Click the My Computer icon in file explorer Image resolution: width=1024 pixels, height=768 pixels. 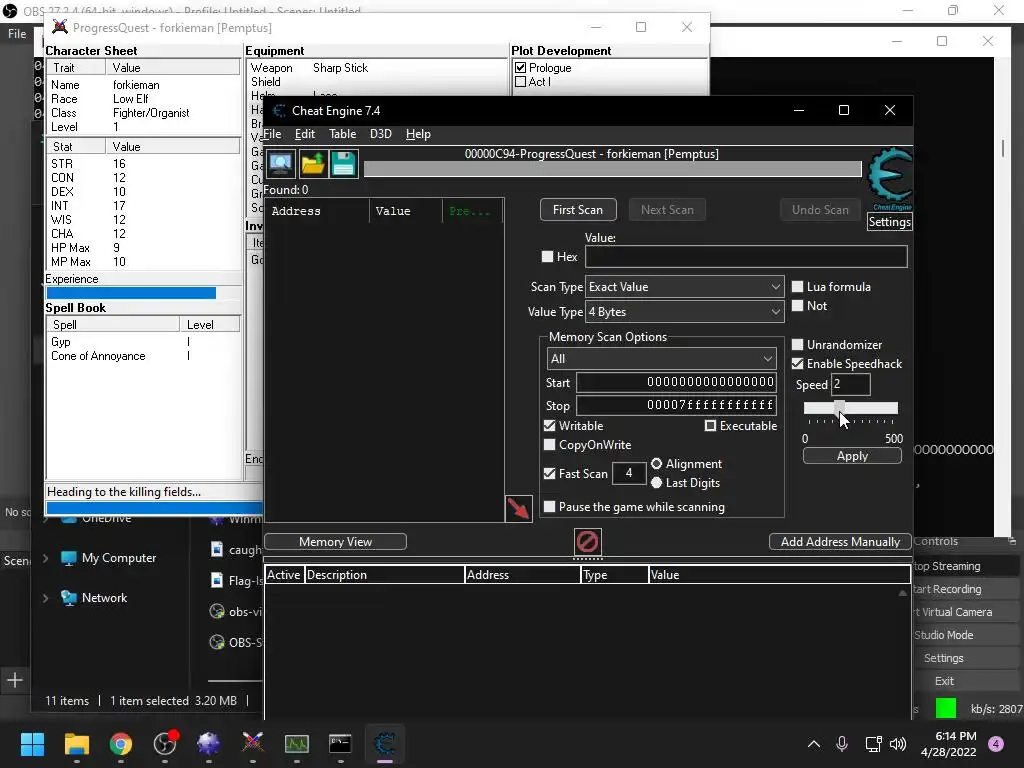(x=69, y=558)
